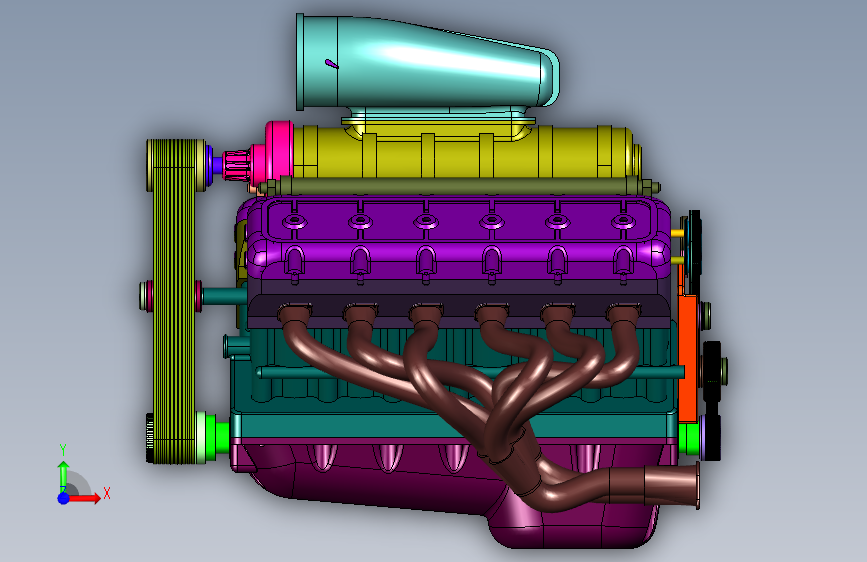Select the bright green crankshaft hub

pyautogui.click(x=218, y=436)
